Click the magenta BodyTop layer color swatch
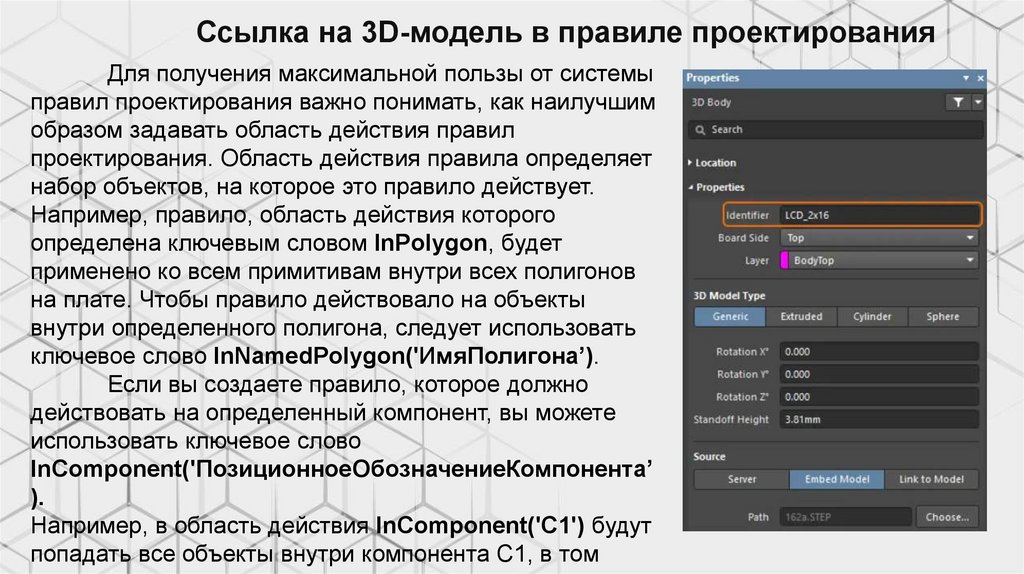 click(784, 261)
